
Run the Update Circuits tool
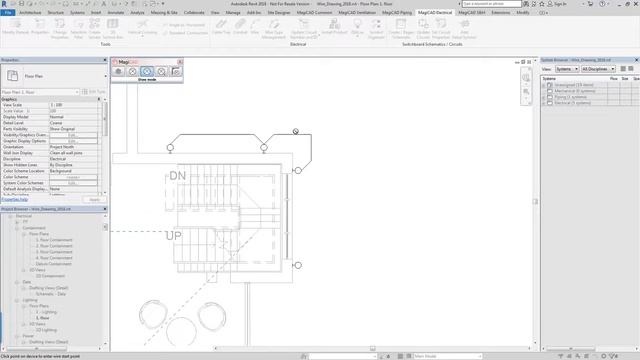423,29
